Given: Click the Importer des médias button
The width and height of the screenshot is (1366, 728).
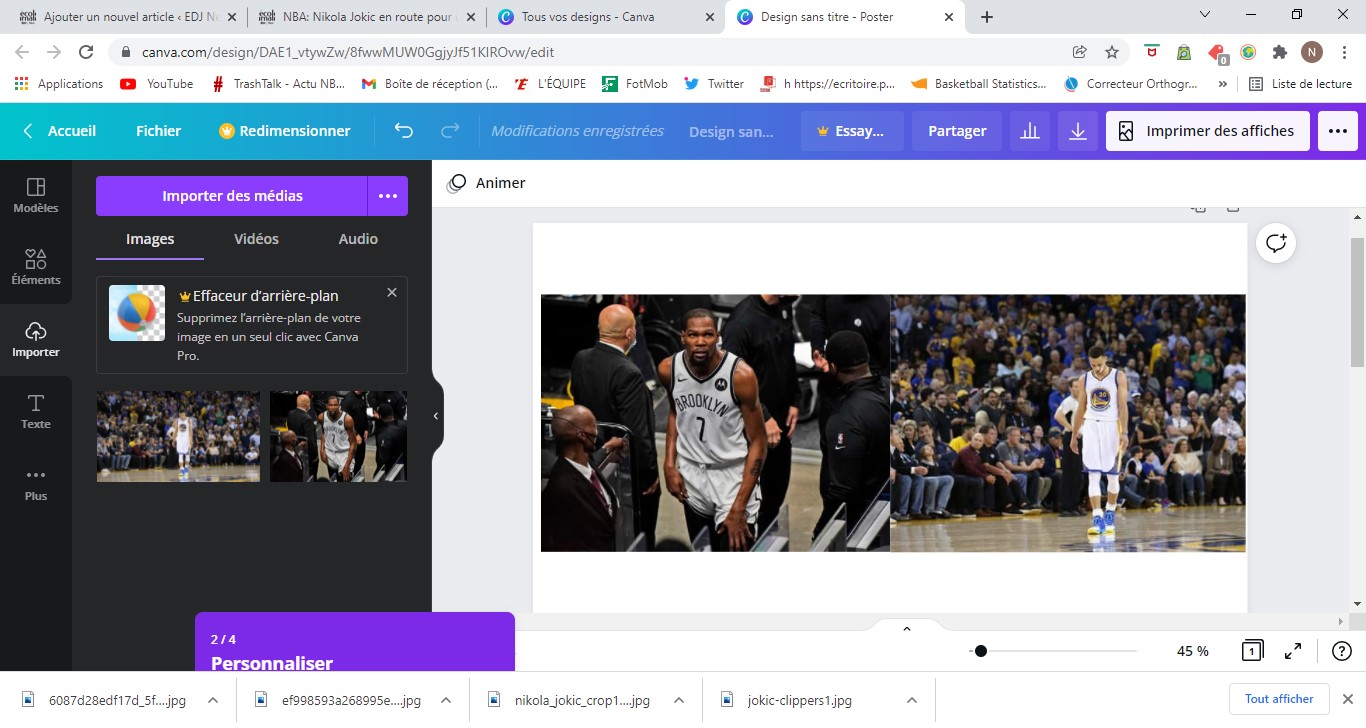Looking at the screenshot, I should click(x=232, y=196).
